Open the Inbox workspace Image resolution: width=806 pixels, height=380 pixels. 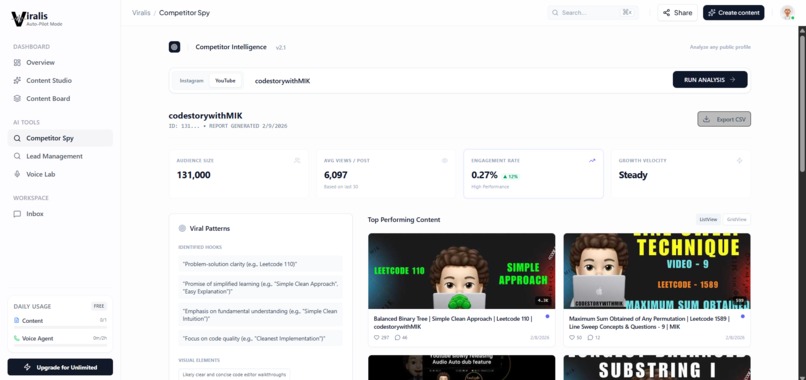pos(60,213)
